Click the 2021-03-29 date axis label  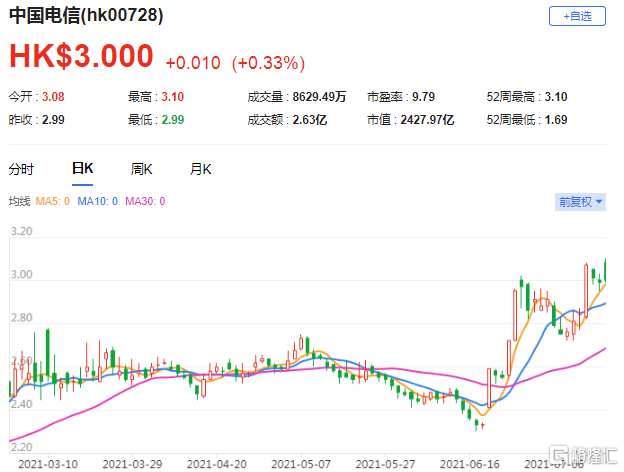coord(132,464)
